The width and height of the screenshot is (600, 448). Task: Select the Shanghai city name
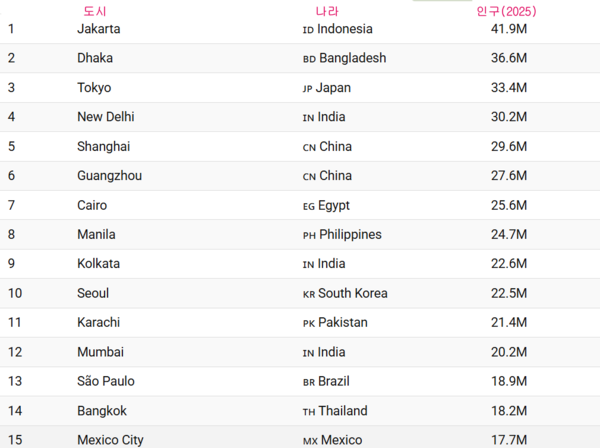pyautogui.click(x=103, y=146)
